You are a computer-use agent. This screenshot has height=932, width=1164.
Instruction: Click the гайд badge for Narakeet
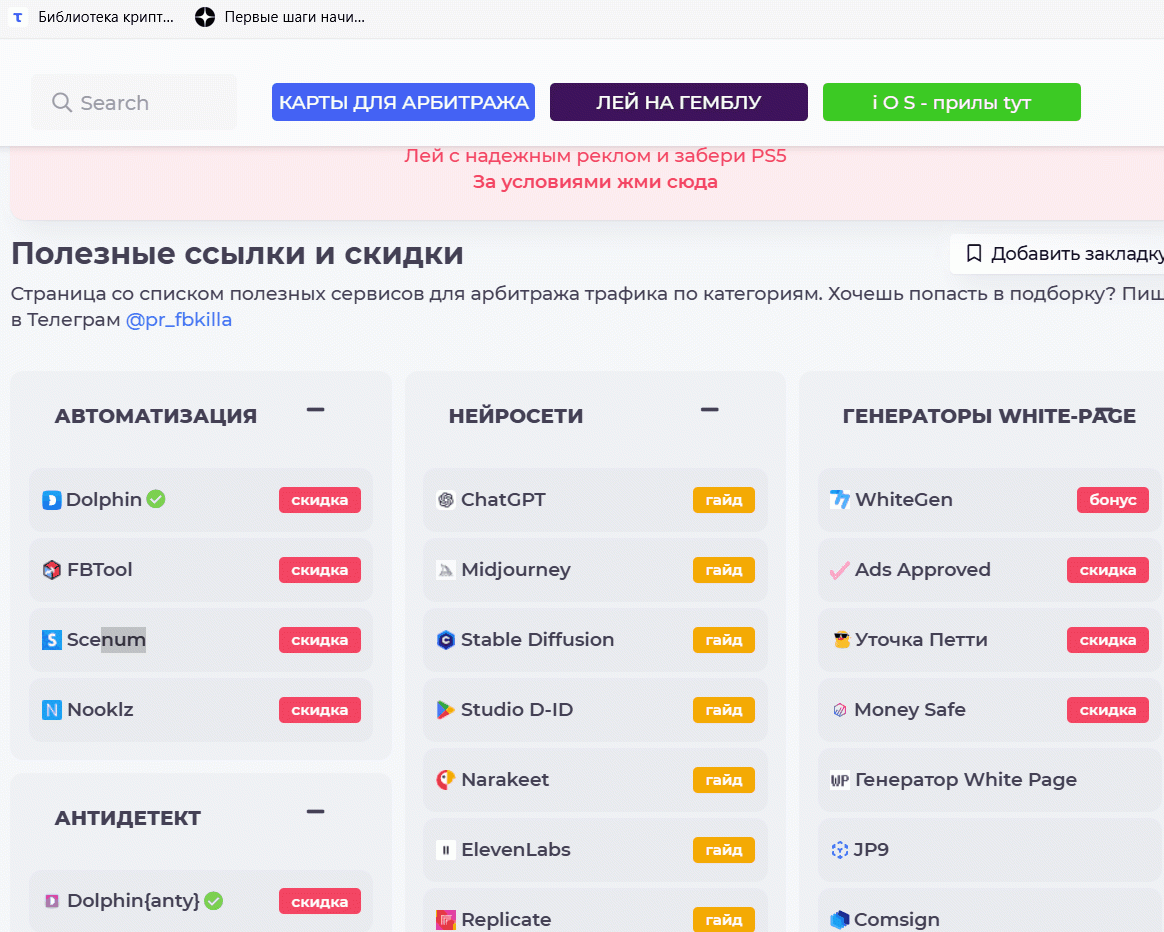tap(724, 780)
